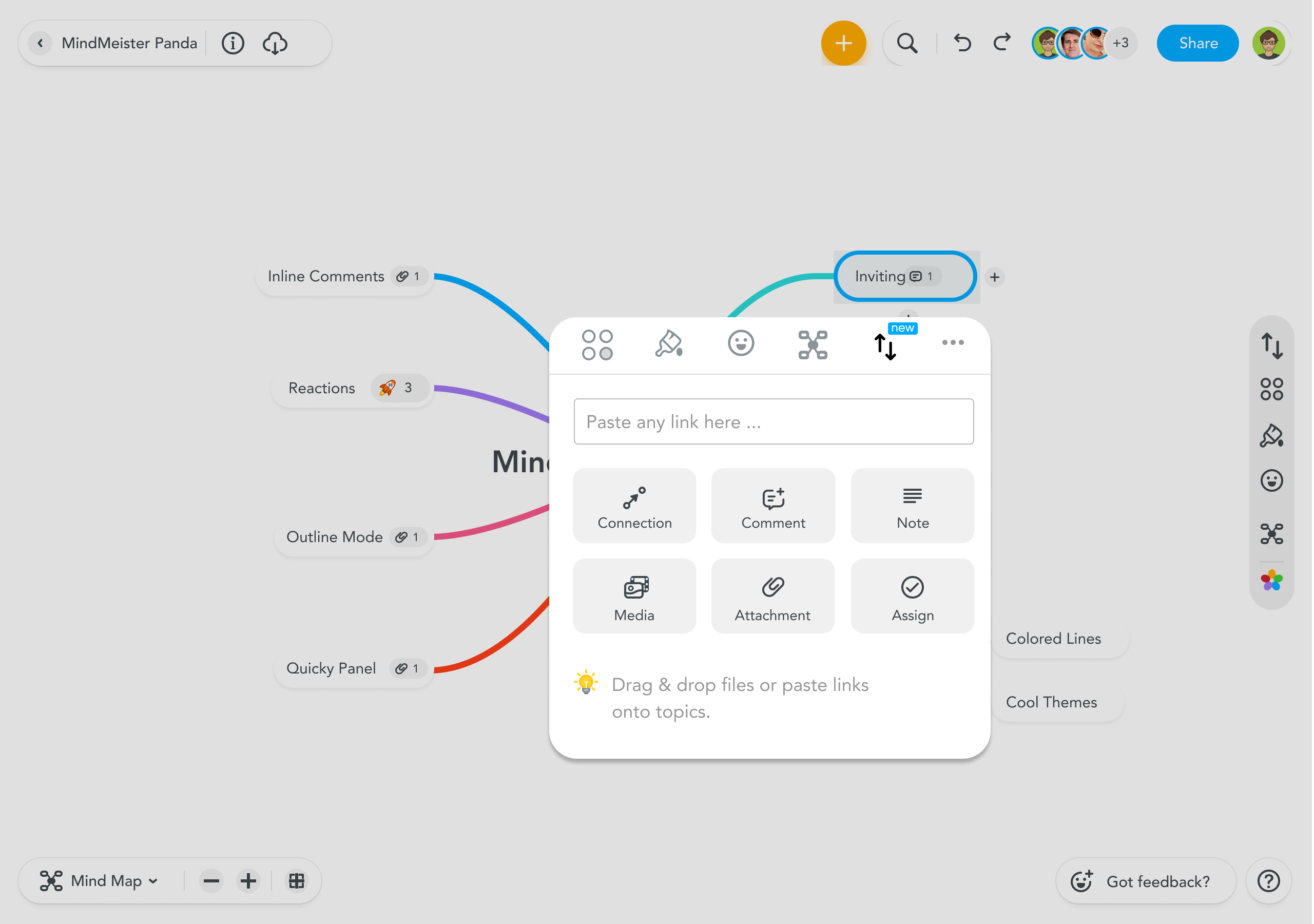Open search with the magnifier icon

click(906, 43)
